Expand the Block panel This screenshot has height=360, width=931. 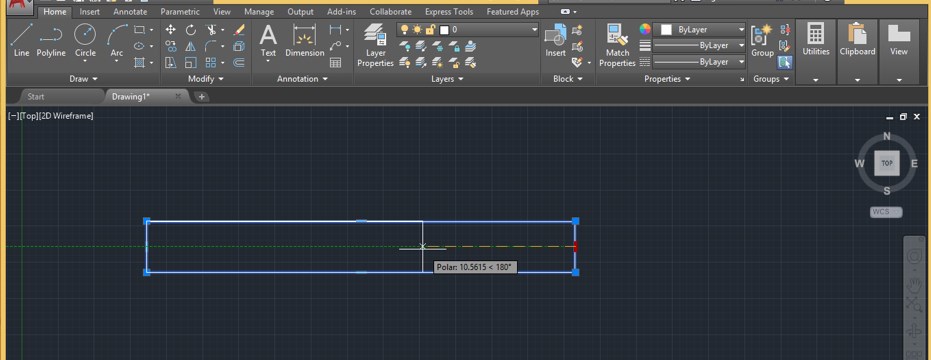pyautogui.click(x=568, y=78)
